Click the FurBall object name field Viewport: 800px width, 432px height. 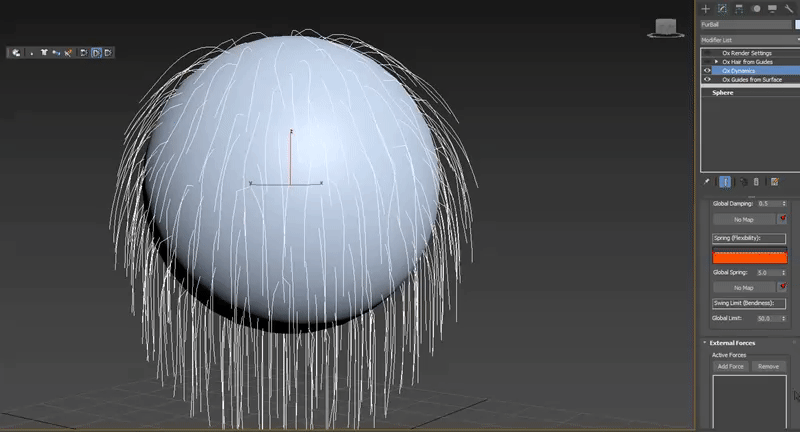(745, 23)
